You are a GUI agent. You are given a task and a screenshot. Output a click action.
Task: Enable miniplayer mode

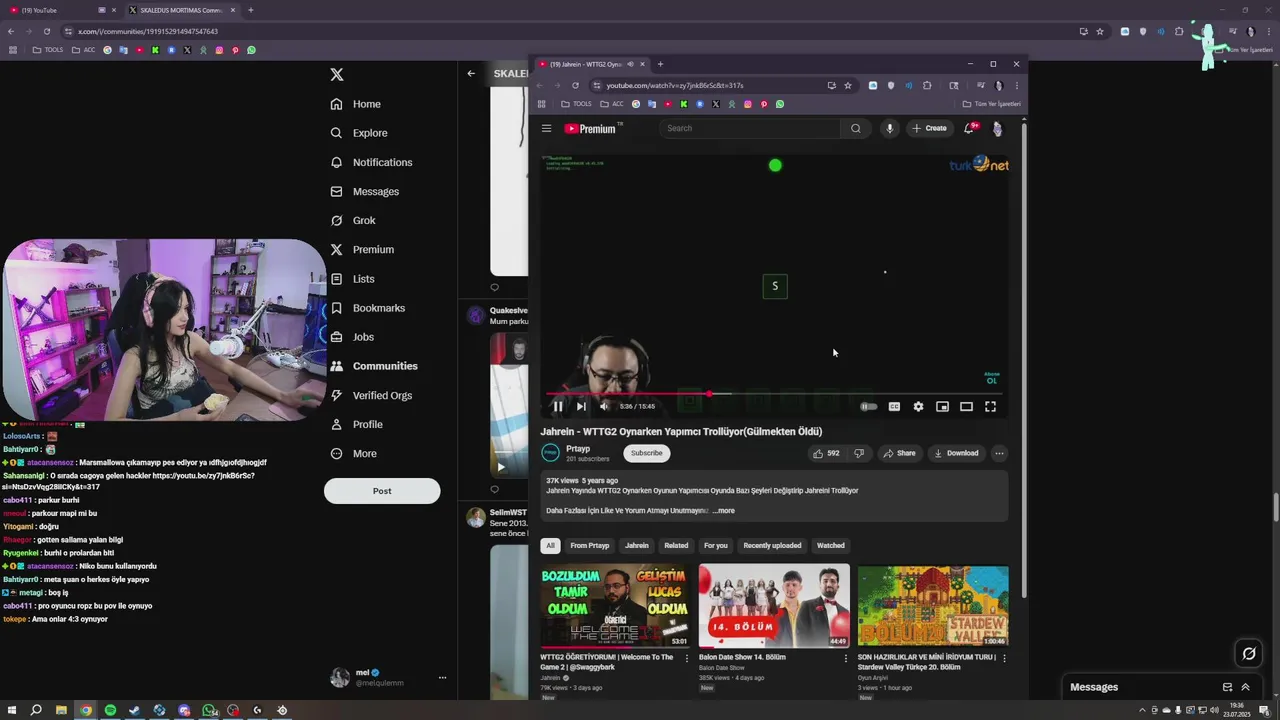(942, 406)
